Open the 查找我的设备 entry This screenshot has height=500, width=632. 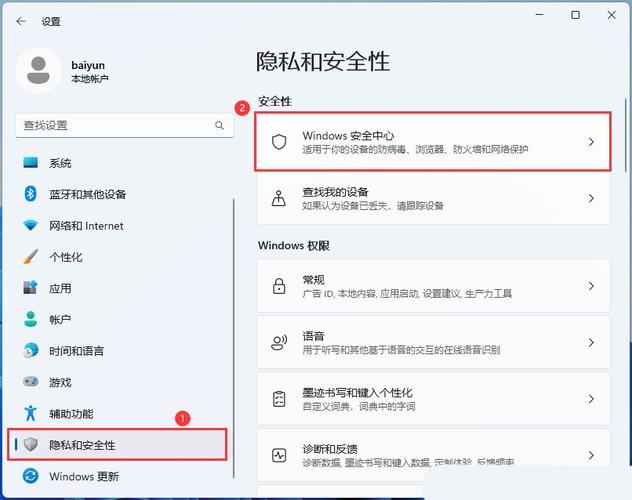(x=433, y=198)
